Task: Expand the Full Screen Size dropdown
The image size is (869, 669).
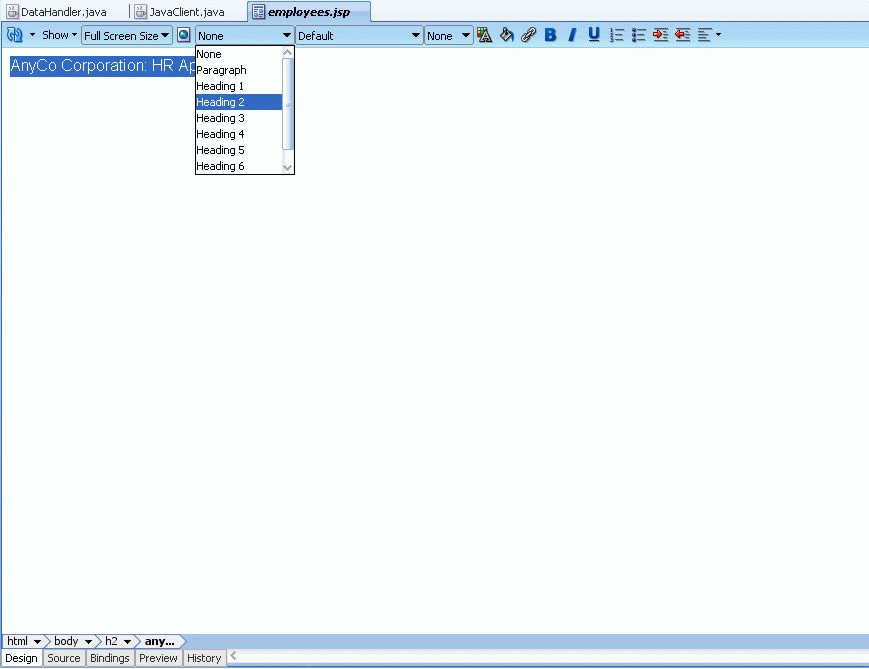Action: coord(126,35)
